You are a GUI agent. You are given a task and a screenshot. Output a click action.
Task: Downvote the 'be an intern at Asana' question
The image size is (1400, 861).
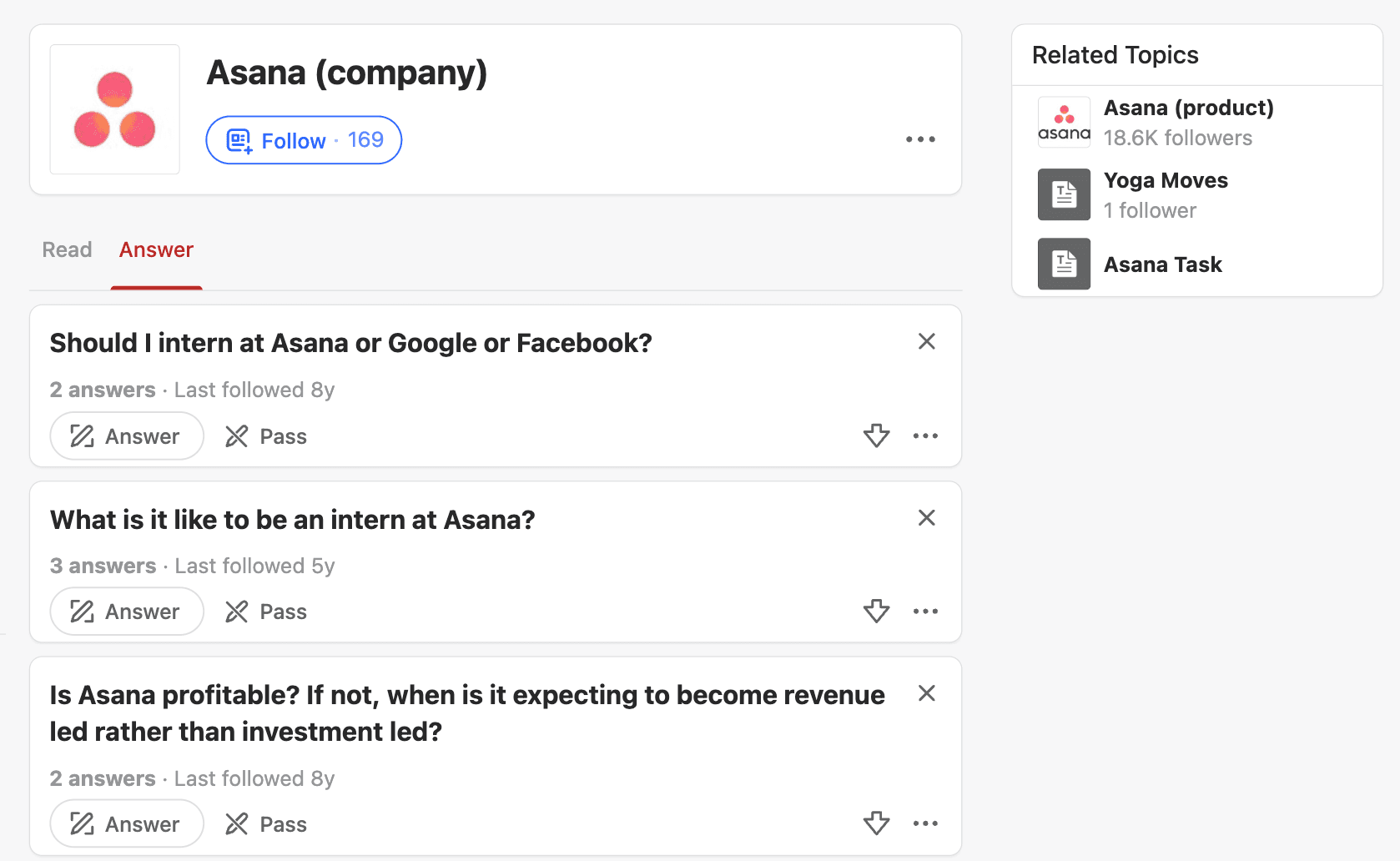[x=876, y=611]
